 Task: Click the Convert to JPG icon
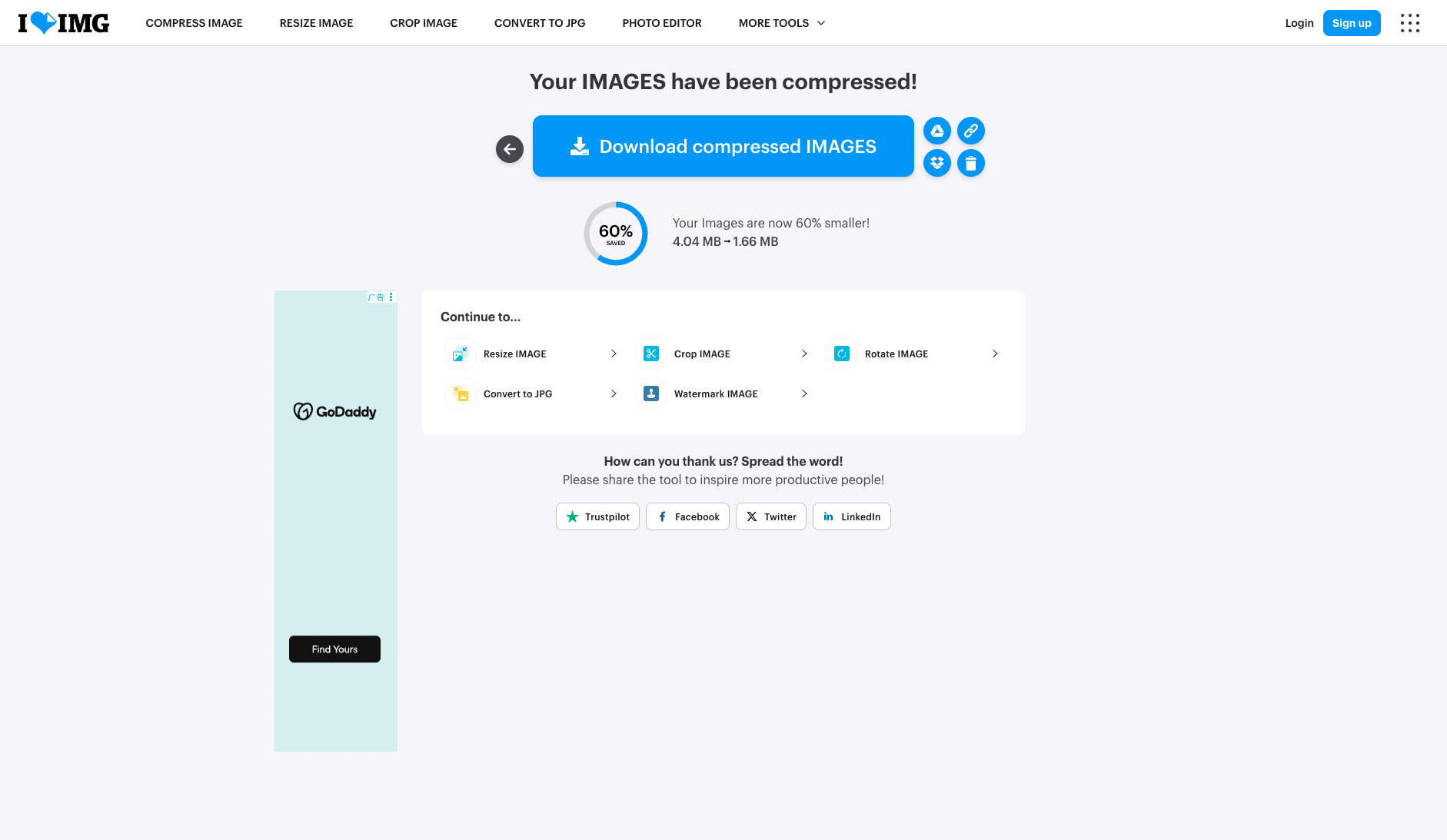(x=461, y=393)
